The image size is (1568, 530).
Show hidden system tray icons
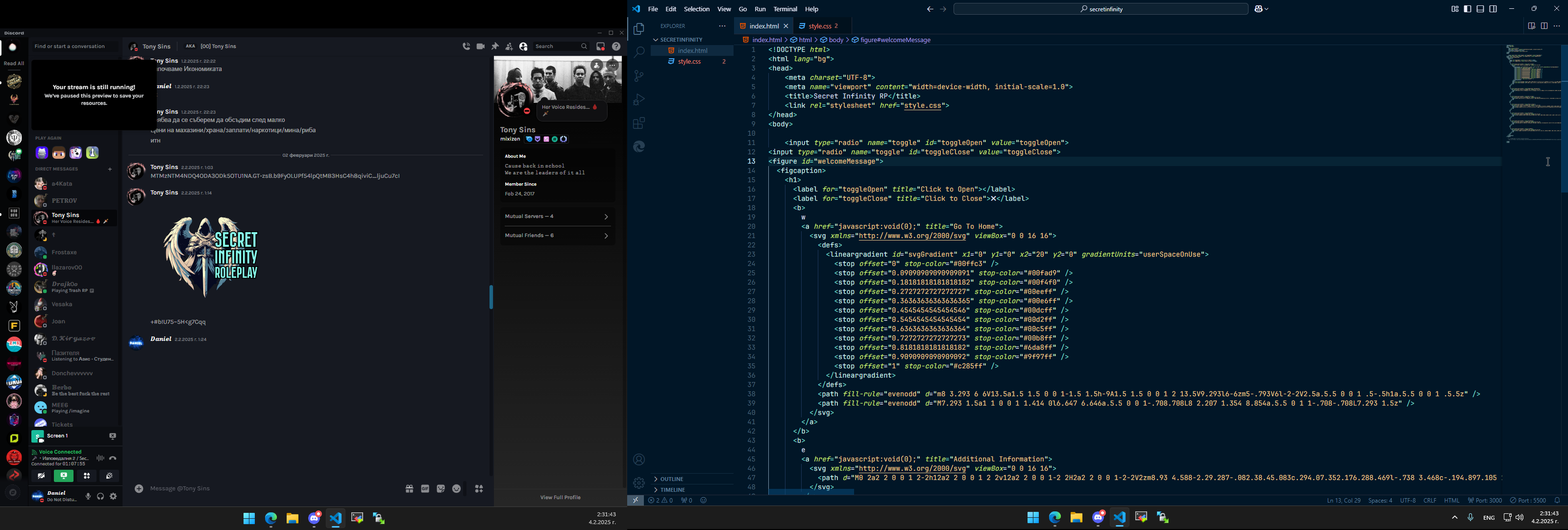1454,518
